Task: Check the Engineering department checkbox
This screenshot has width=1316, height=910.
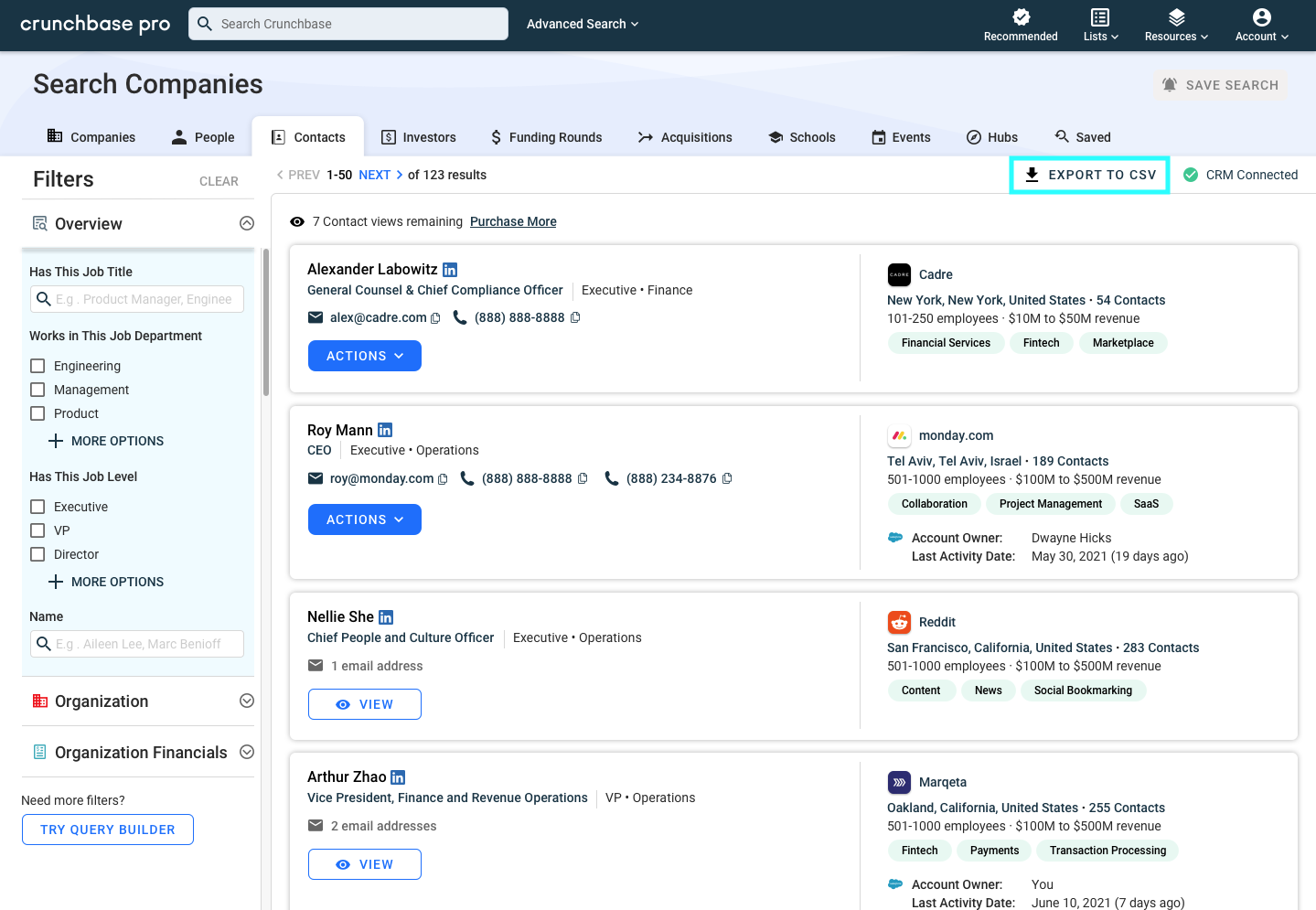Action: (37, 366)
